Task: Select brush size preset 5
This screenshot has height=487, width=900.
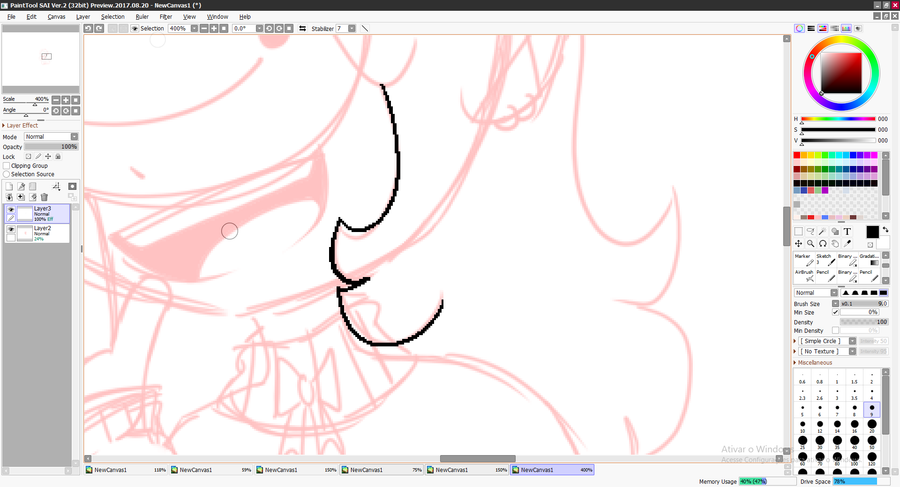Action: 802,409
